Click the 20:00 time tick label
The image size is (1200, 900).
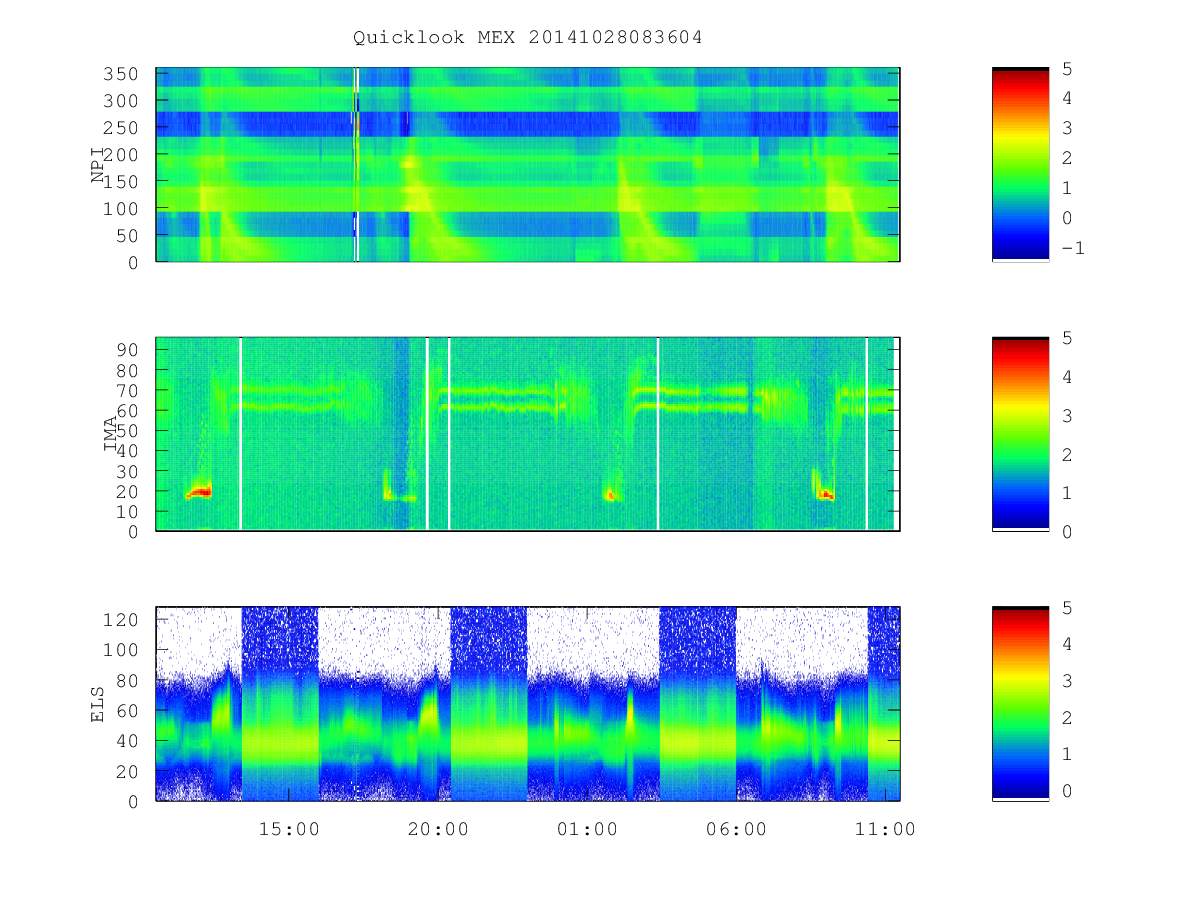pyautogui.click(x=438, y=829)
